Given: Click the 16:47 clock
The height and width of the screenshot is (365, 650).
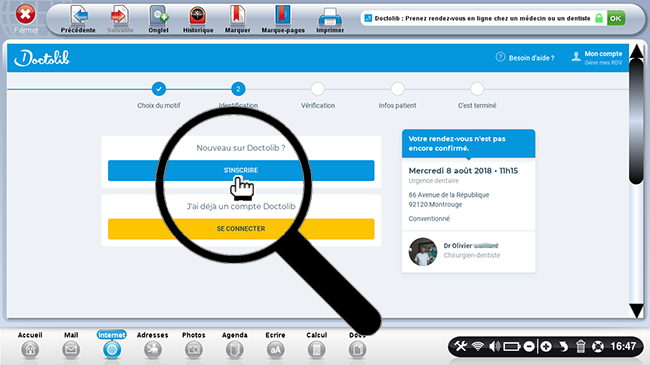Looking at the screenshot, I should [x=623, y=346].
